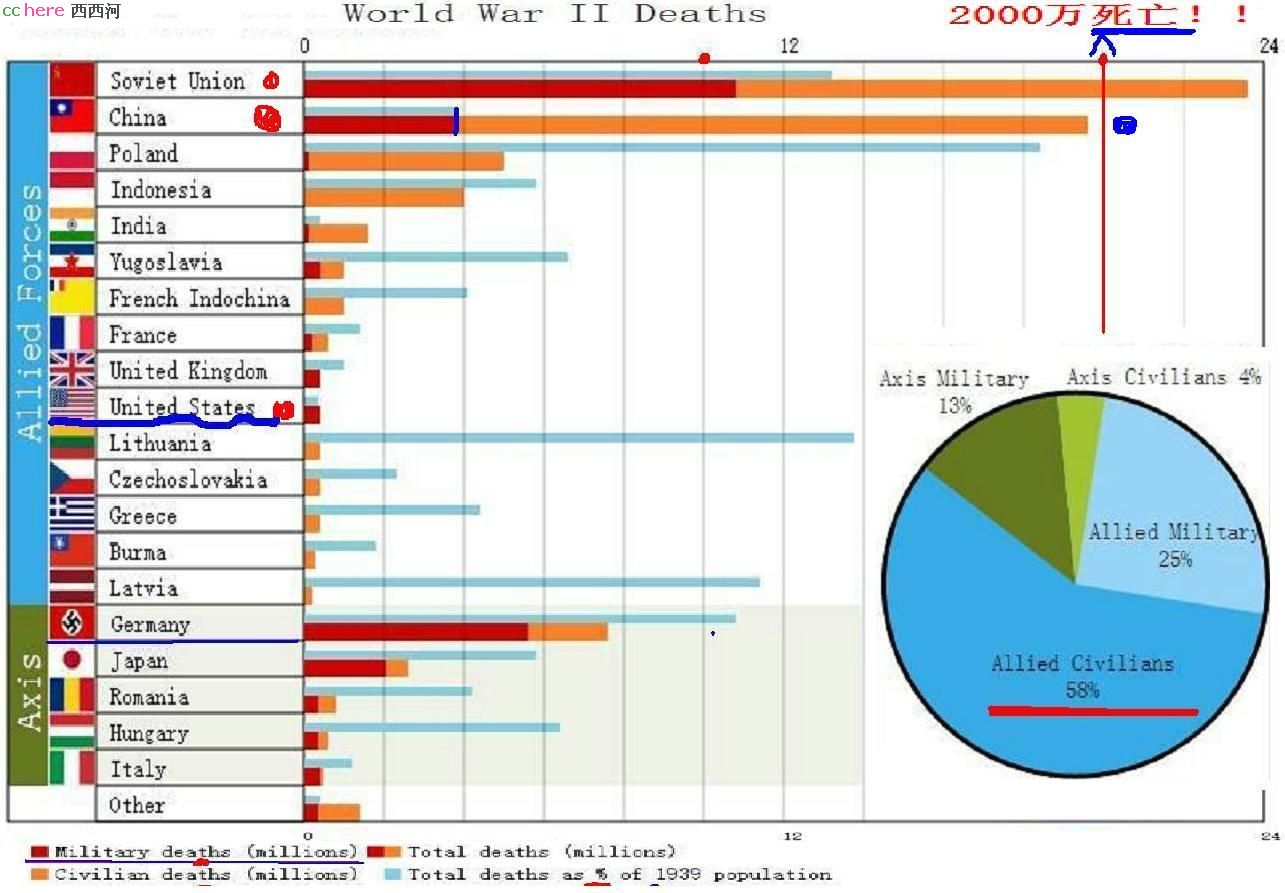This screenshot has height=893, width=1285.
Task: Click the "Other" row label
Action: point(137,805)
